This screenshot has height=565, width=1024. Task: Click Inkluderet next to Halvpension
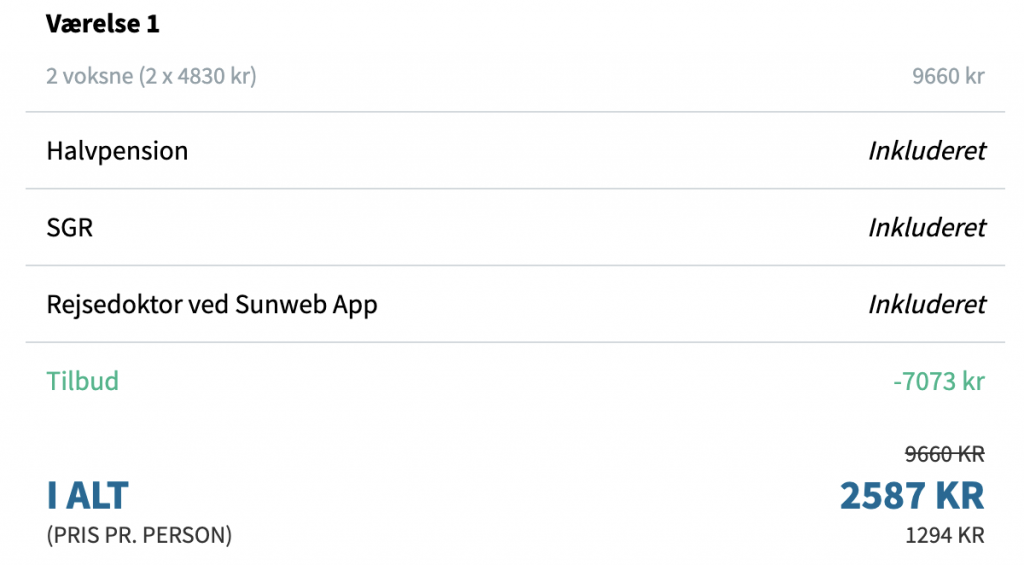(927, 151)
